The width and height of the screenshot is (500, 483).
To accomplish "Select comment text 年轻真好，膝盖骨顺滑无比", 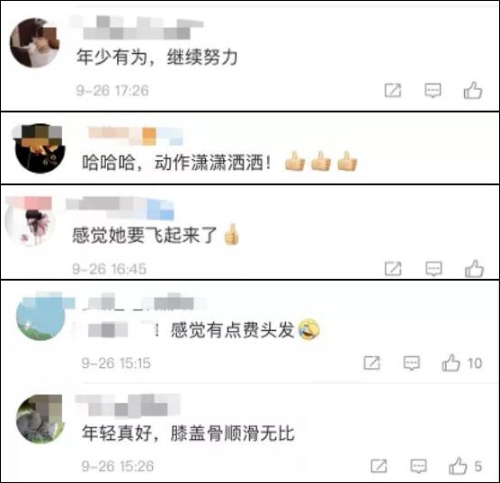I will point(188,433).
